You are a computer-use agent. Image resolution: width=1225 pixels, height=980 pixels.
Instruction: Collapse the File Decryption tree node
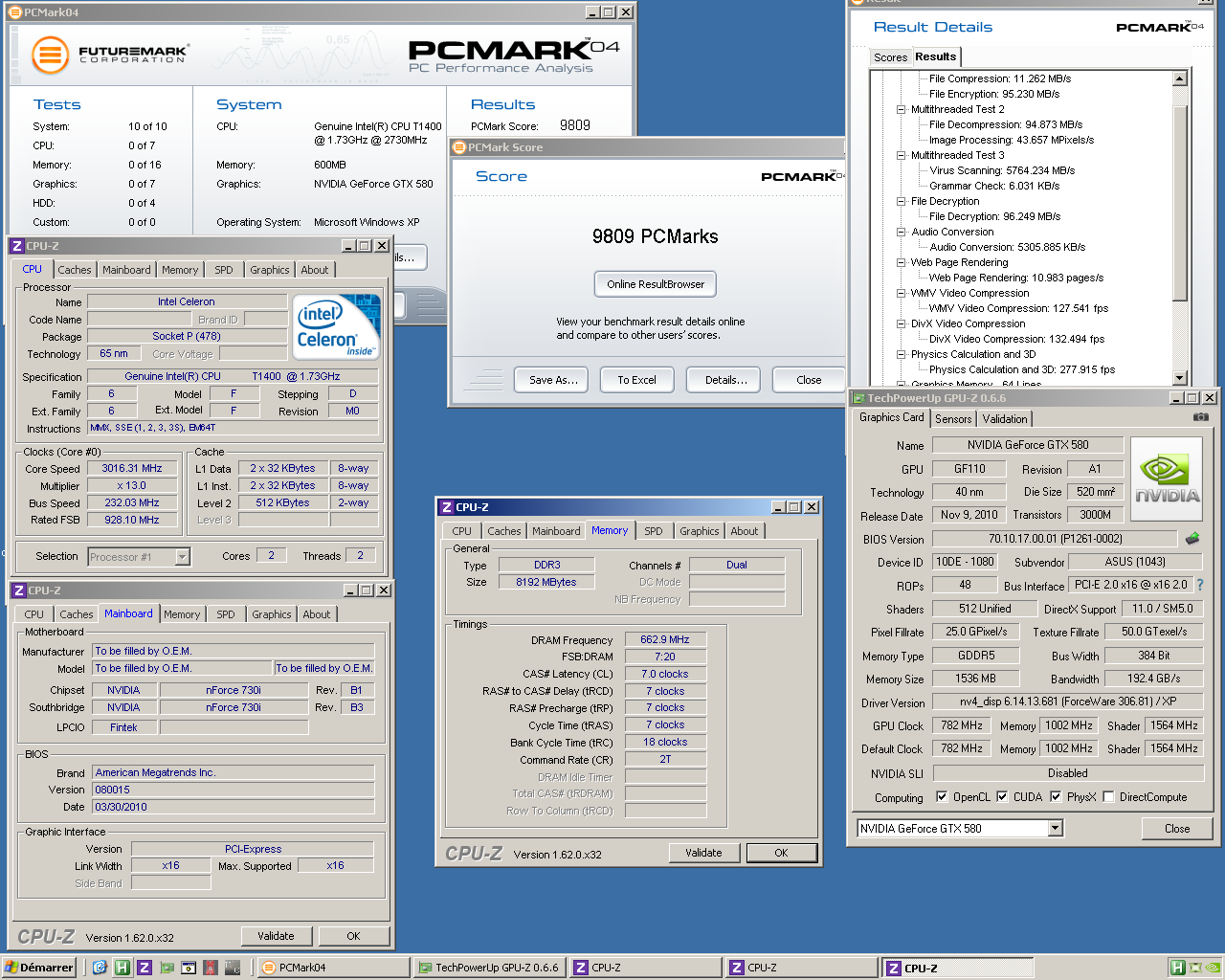(901, 201)
